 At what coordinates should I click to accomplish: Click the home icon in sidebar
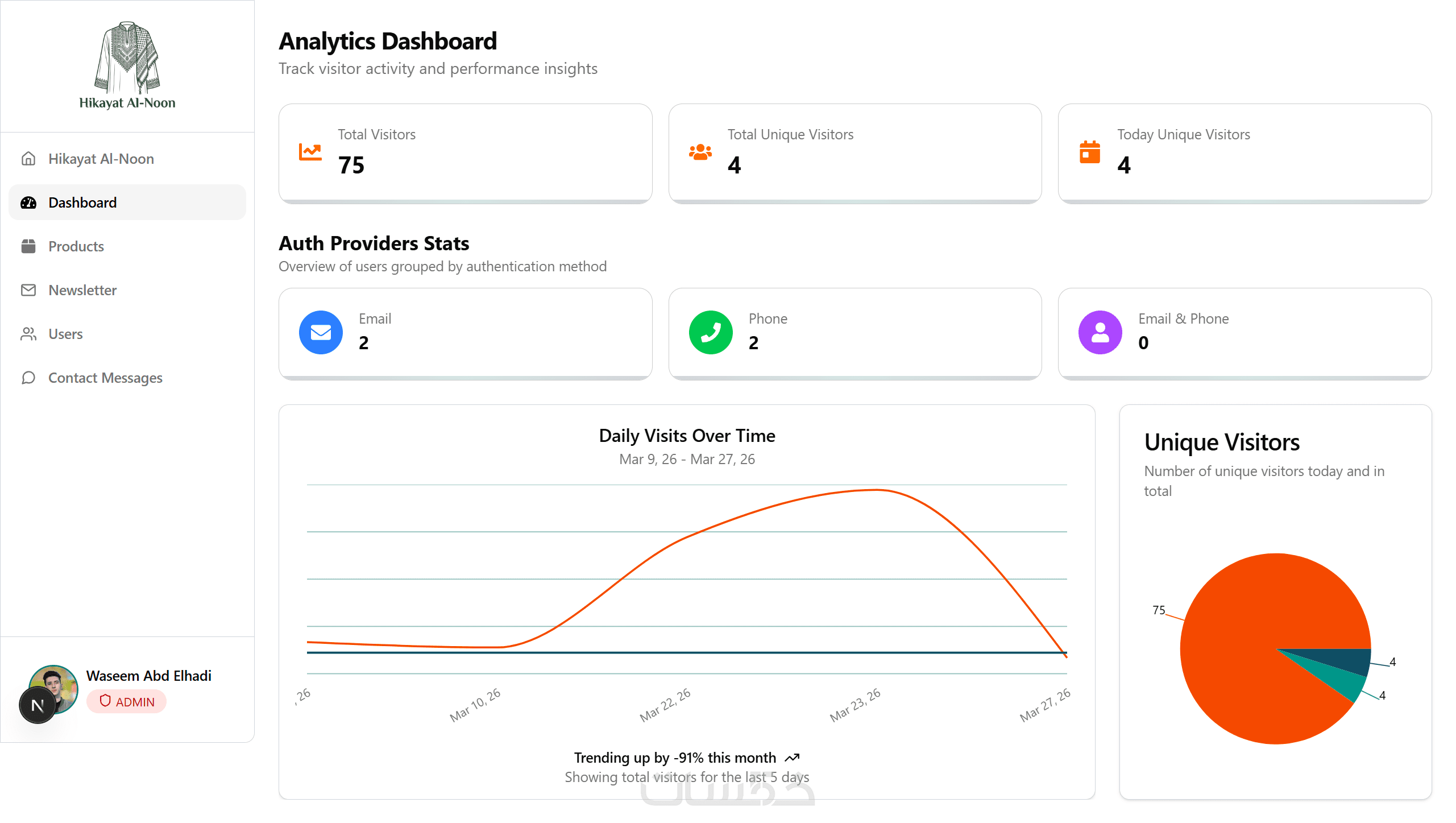pyautogui.click(x=28, y=159)
